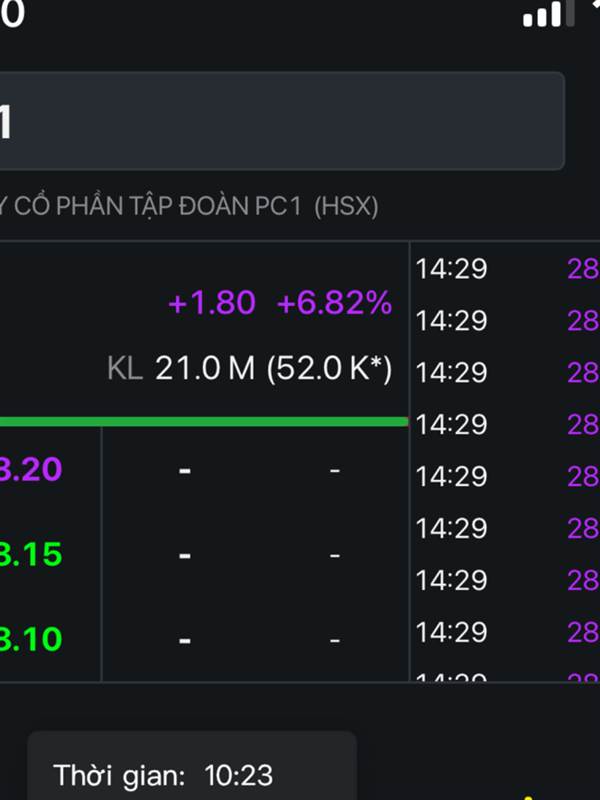
Task: Tap the purple price in the topmost trade row
Action: [x=583, y=268]
